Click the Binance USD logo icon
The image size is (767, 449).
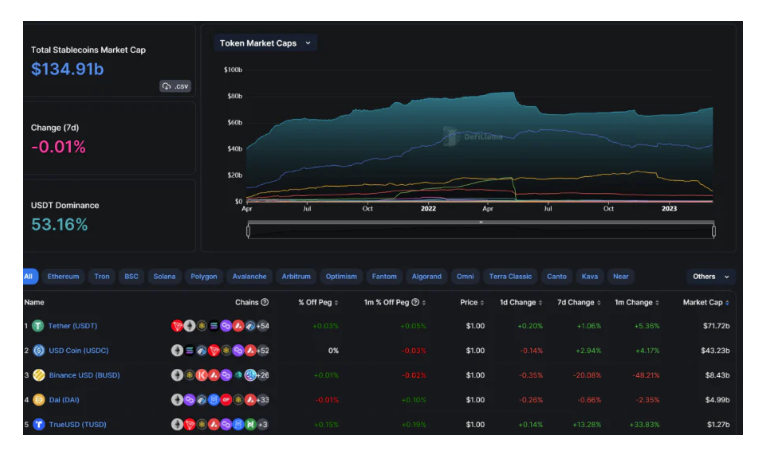click(x=39, y=375)
